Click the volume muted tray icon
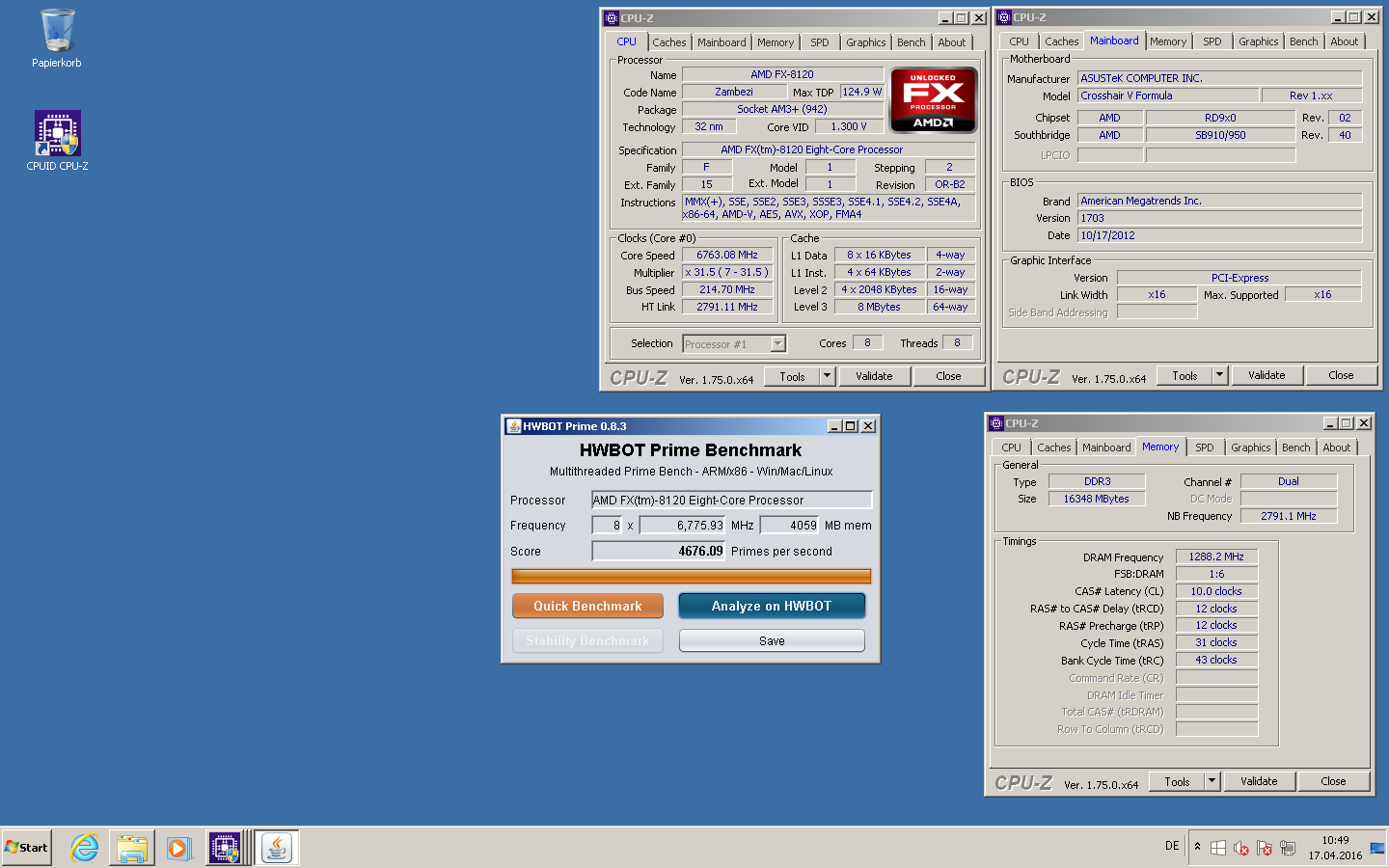The image size is (1389, 868). (1241, 848)
